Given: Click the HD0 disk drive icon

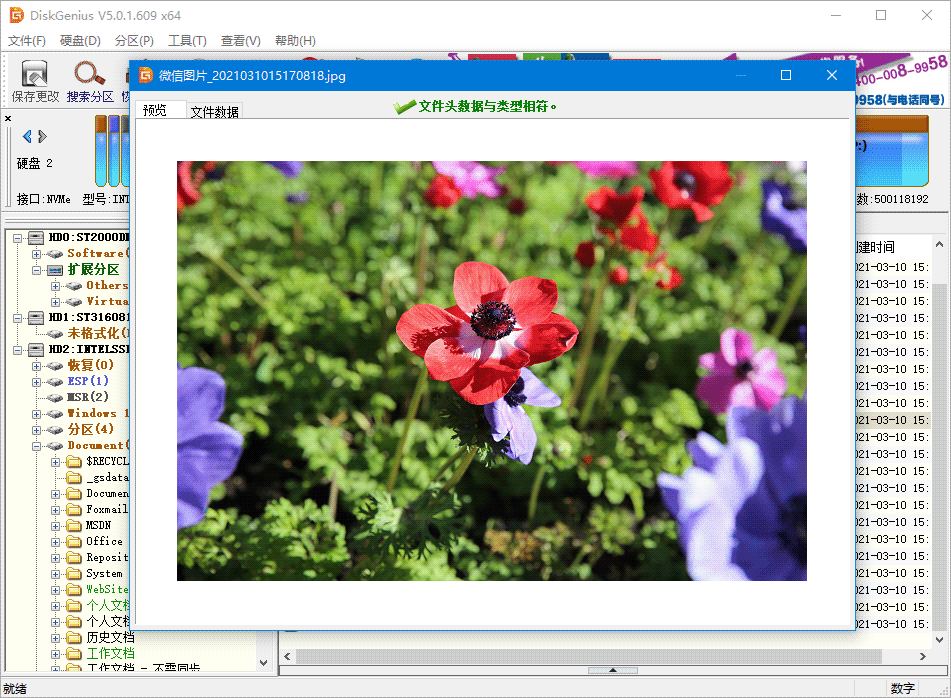Looking at the screenshot, I should [36, 237].
